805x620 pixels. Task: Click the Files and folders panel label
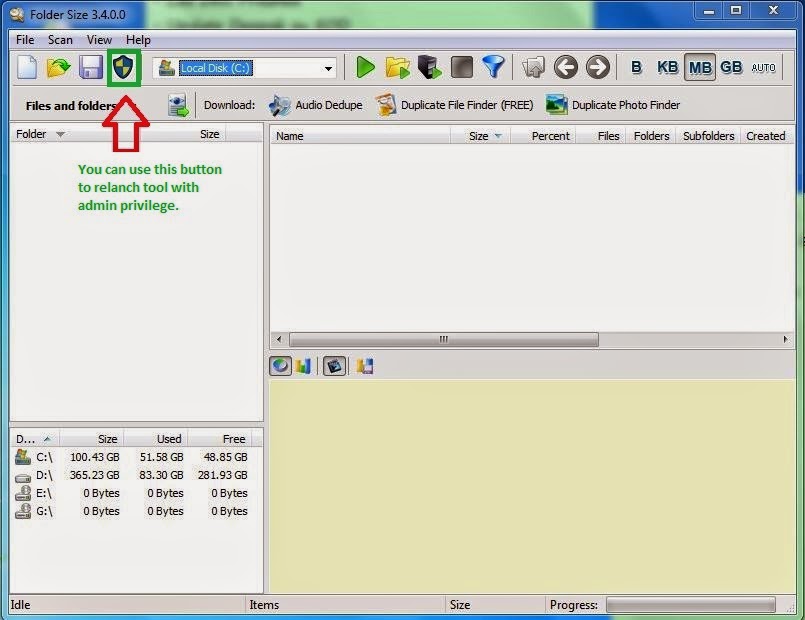(x=71, y=106)
